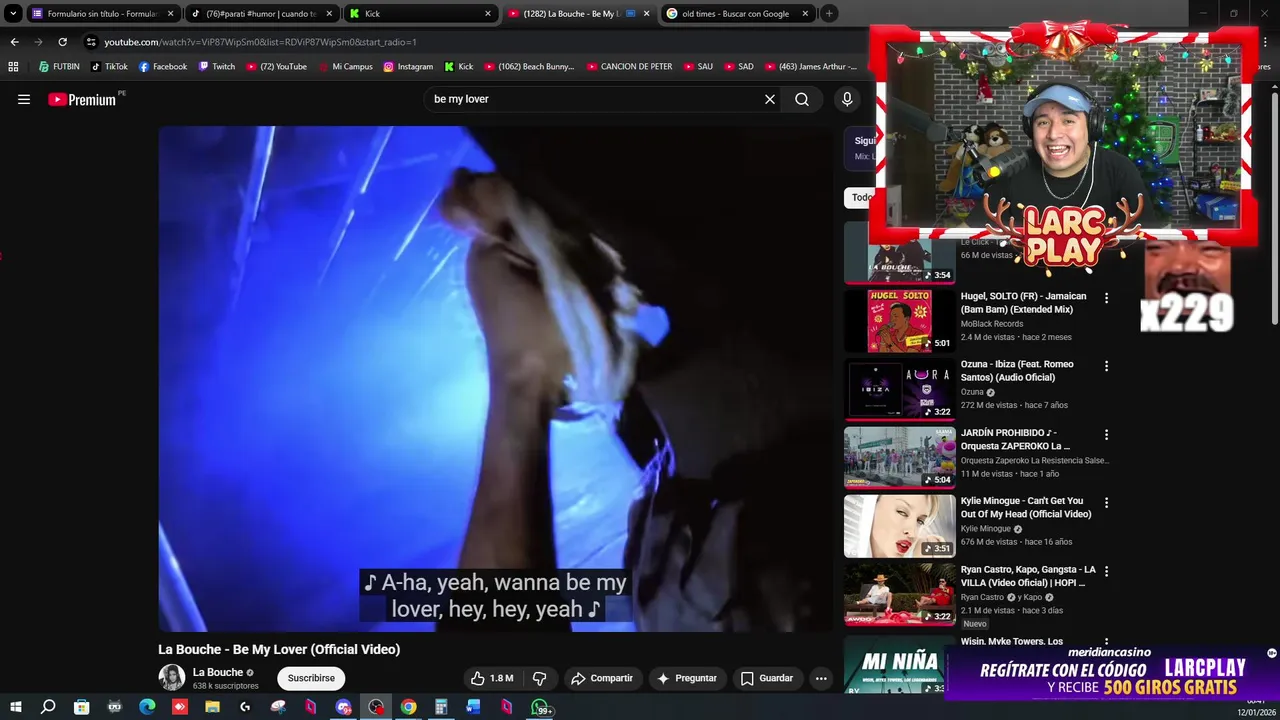Open the browser tab search dropdown arrow
Image resolution: width=1280 pixels, height=720 pixels.
[13, 14]
